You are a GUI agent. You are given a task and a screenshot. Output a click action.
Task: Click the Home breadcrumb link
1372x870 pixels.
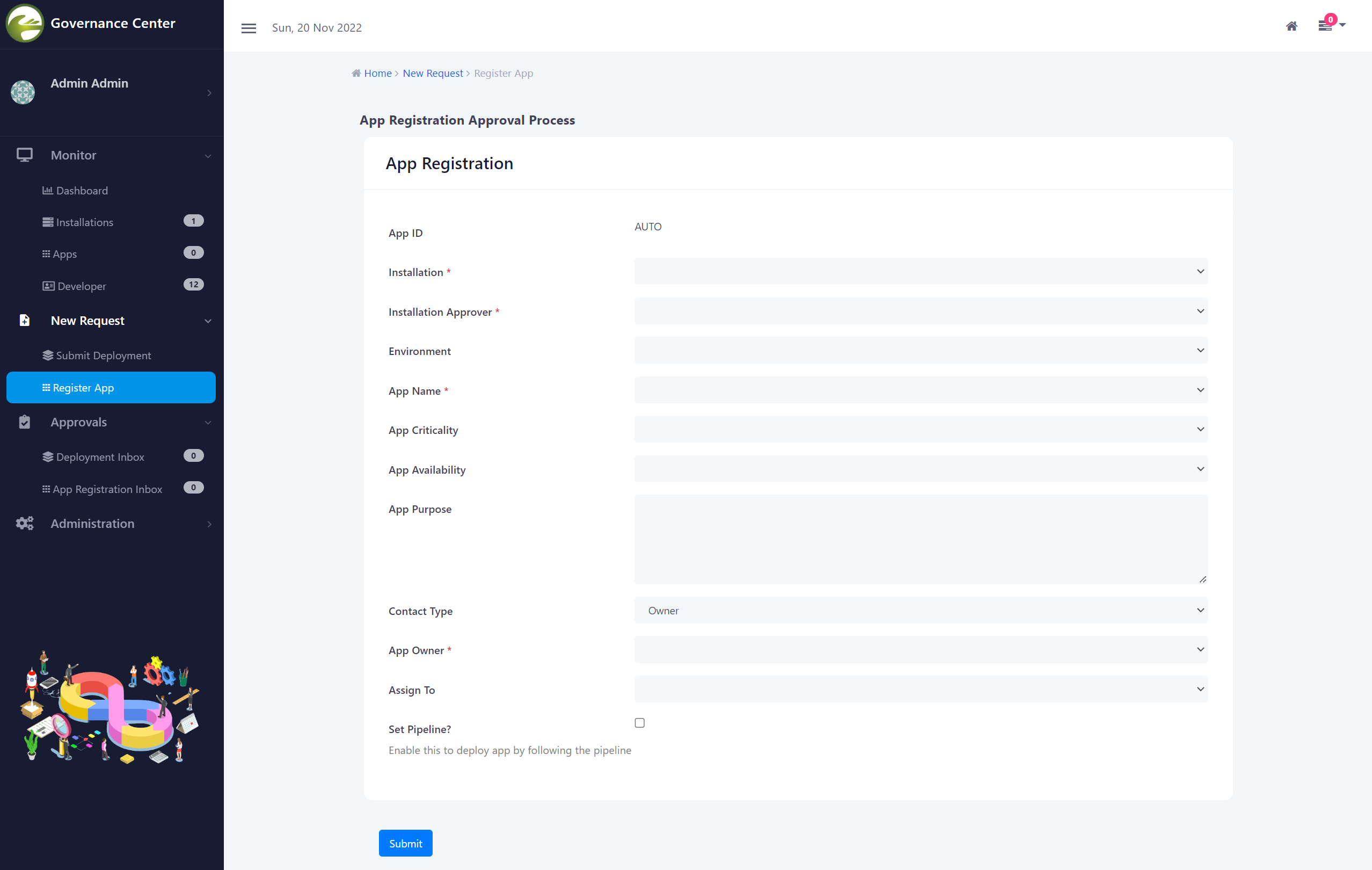[377, 73]
